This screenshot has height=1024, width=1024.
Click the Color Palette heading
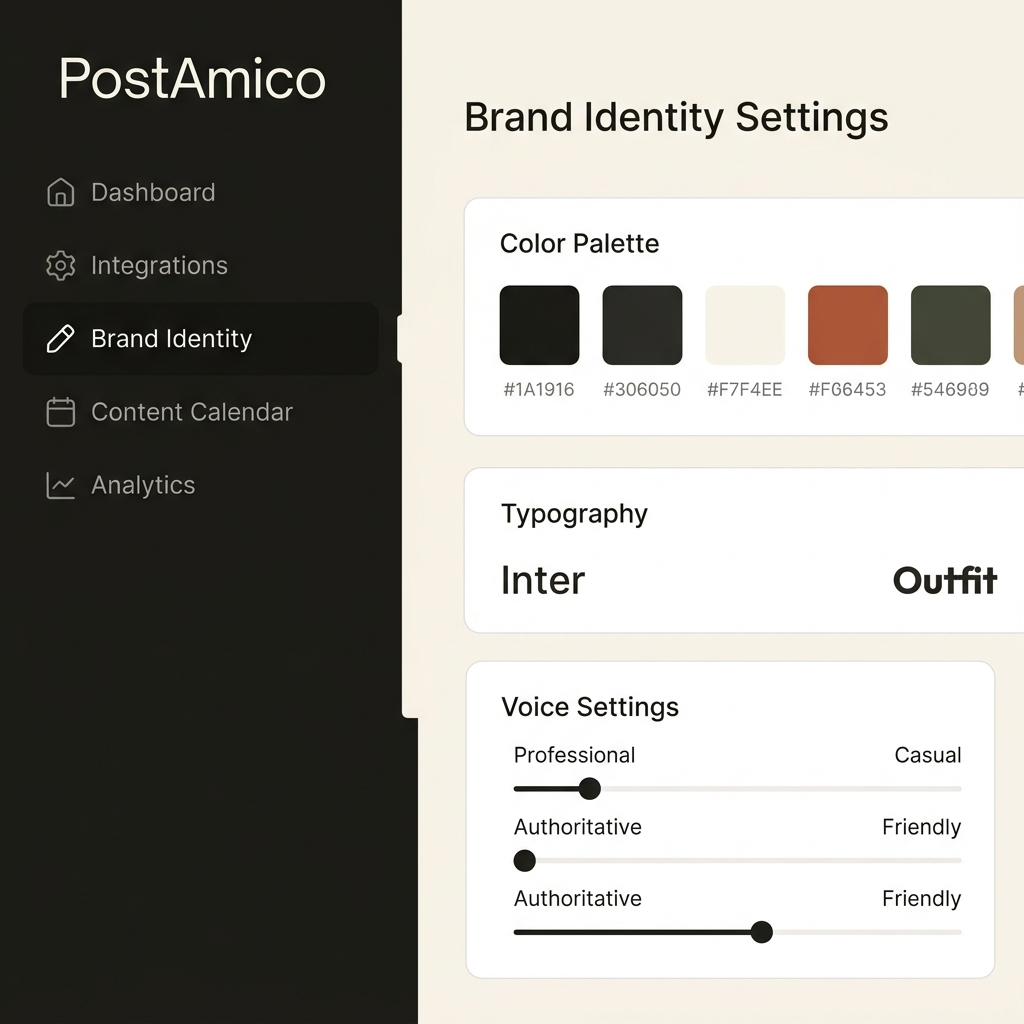579,244
